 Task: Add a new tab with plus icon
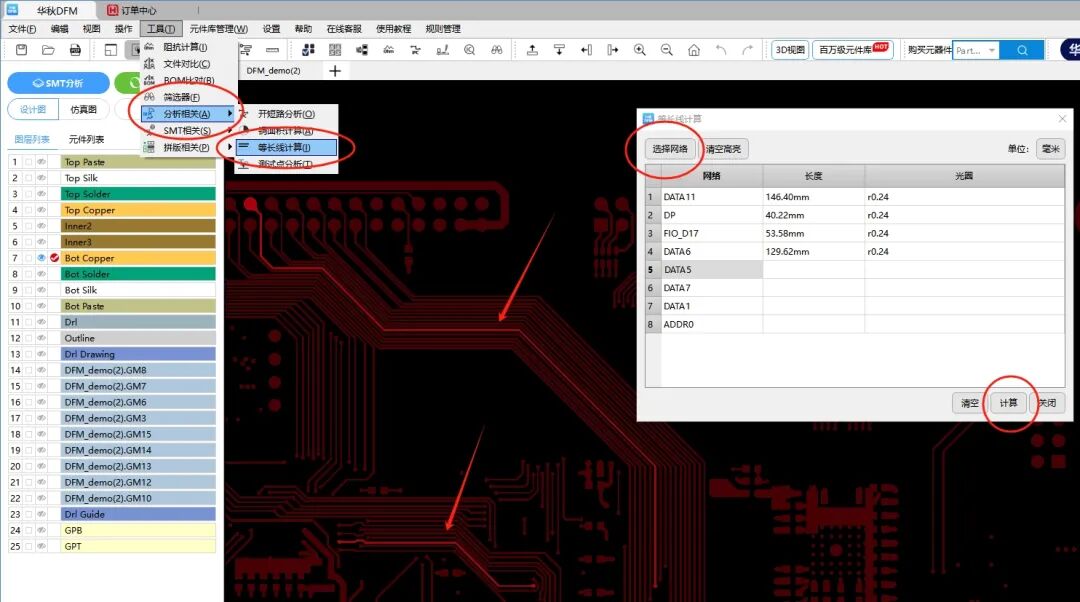(x=335, y=70)
